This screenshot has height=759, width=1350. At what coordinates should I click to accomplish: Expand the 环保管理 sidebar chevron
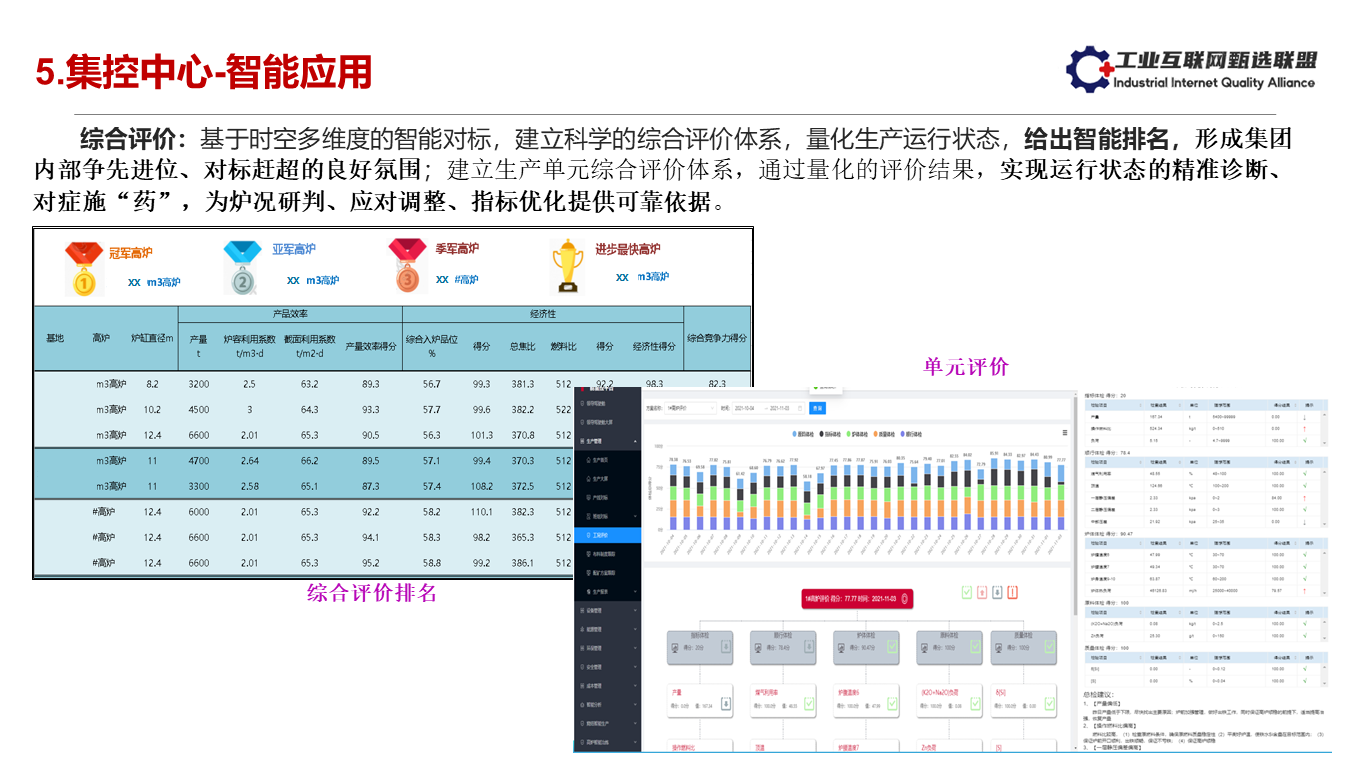click(x=635, y=648)
